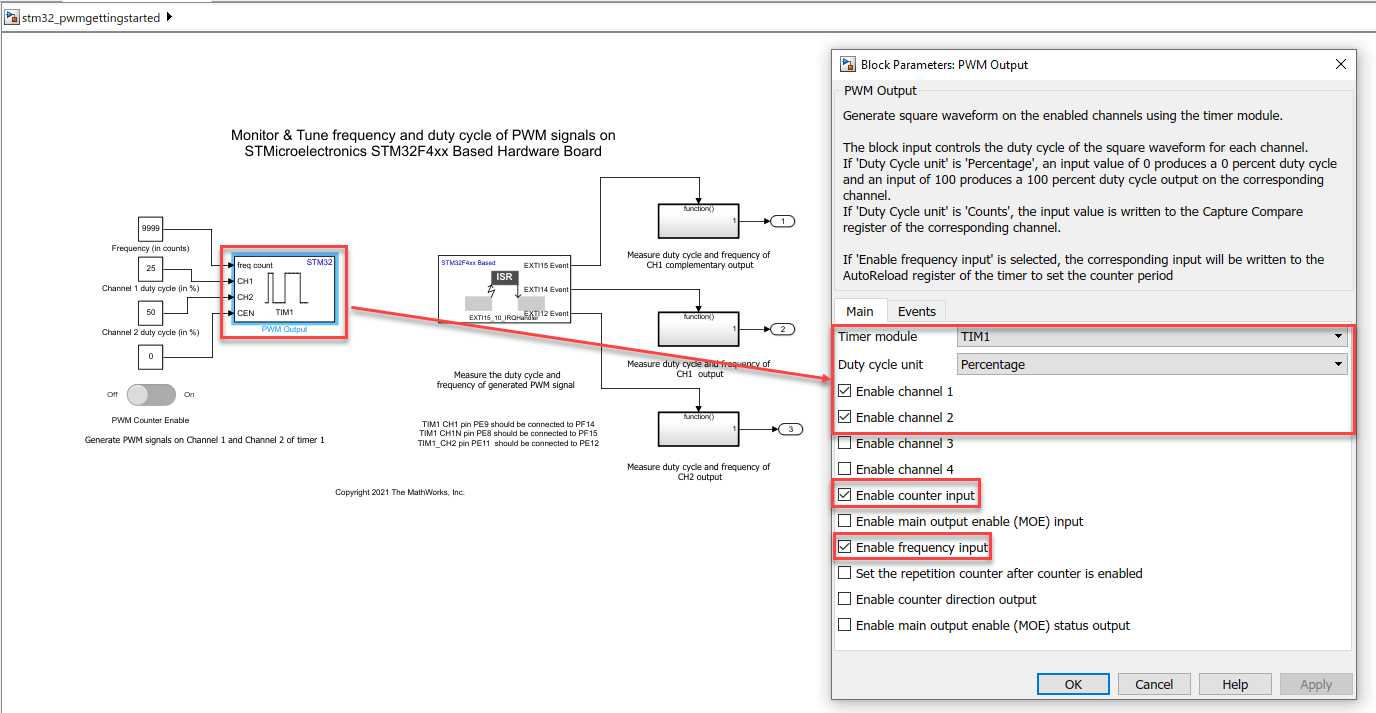1376x713 pixels.
Task: Toggle the PWM Counter Enable switch
Action: [151, 395]
